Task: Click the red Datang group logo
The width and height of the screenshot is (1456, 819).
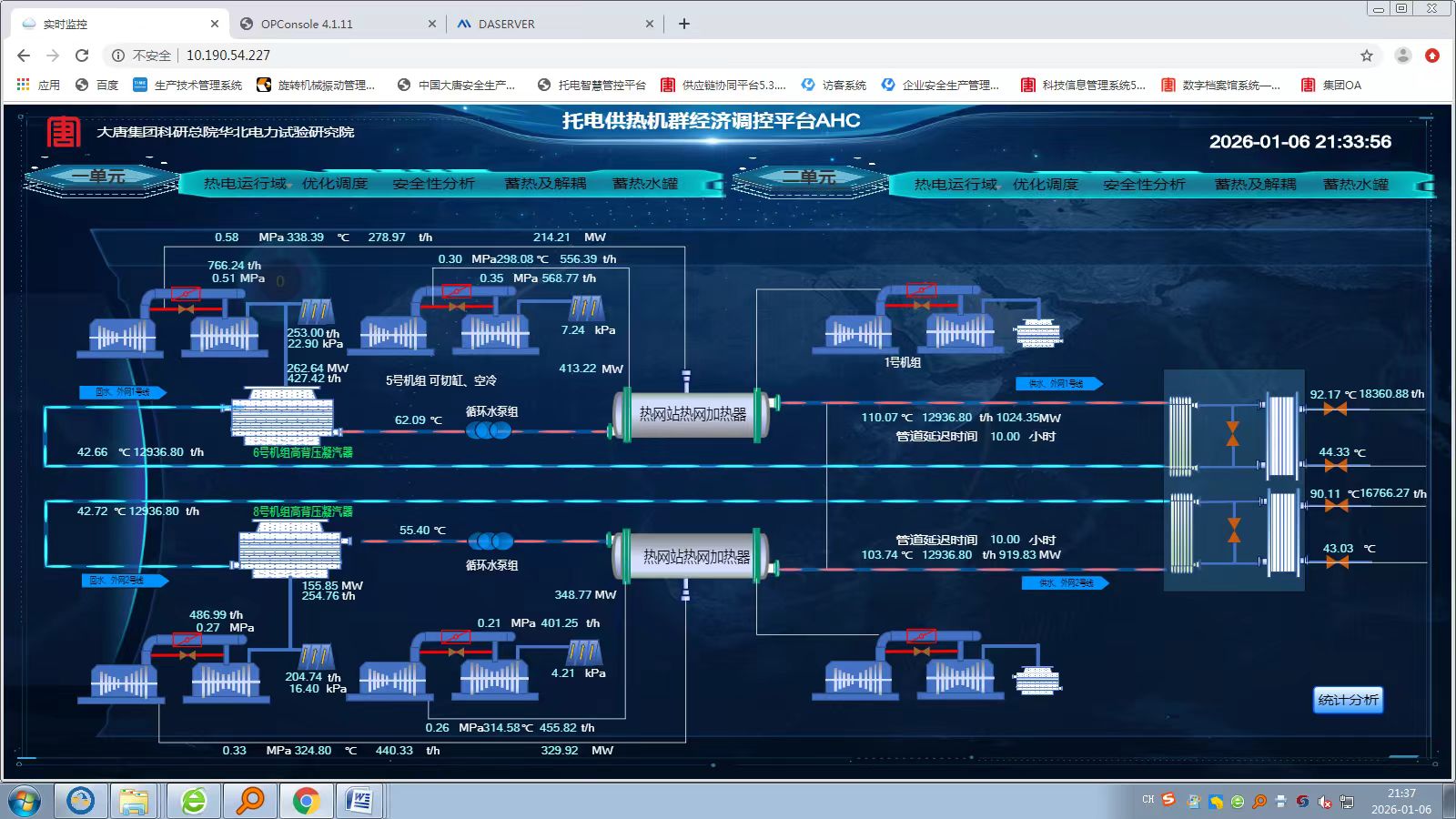Action: point(64,133)
